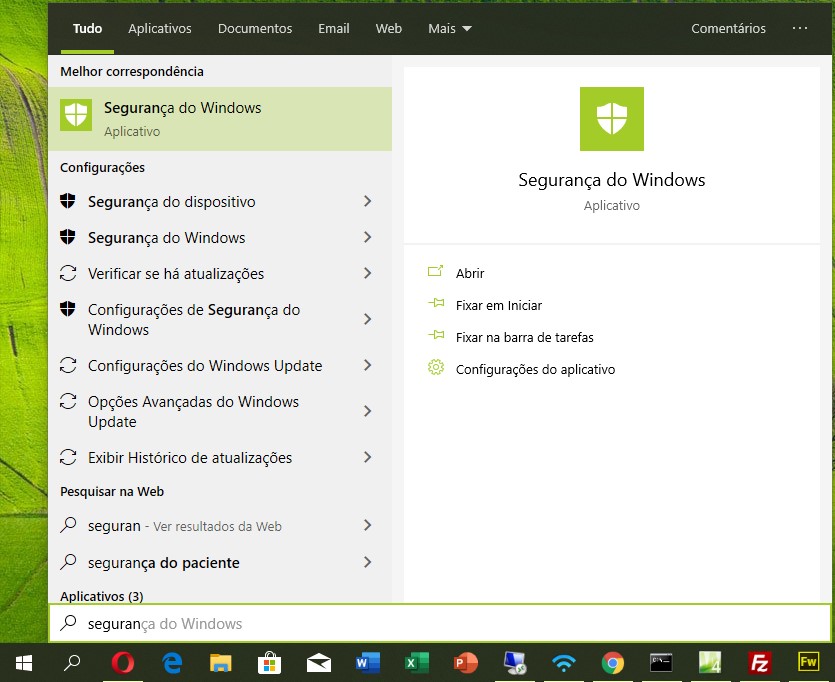Switch to the Web tab
Viewport: 835px width, 682px height.
point(389,28)
